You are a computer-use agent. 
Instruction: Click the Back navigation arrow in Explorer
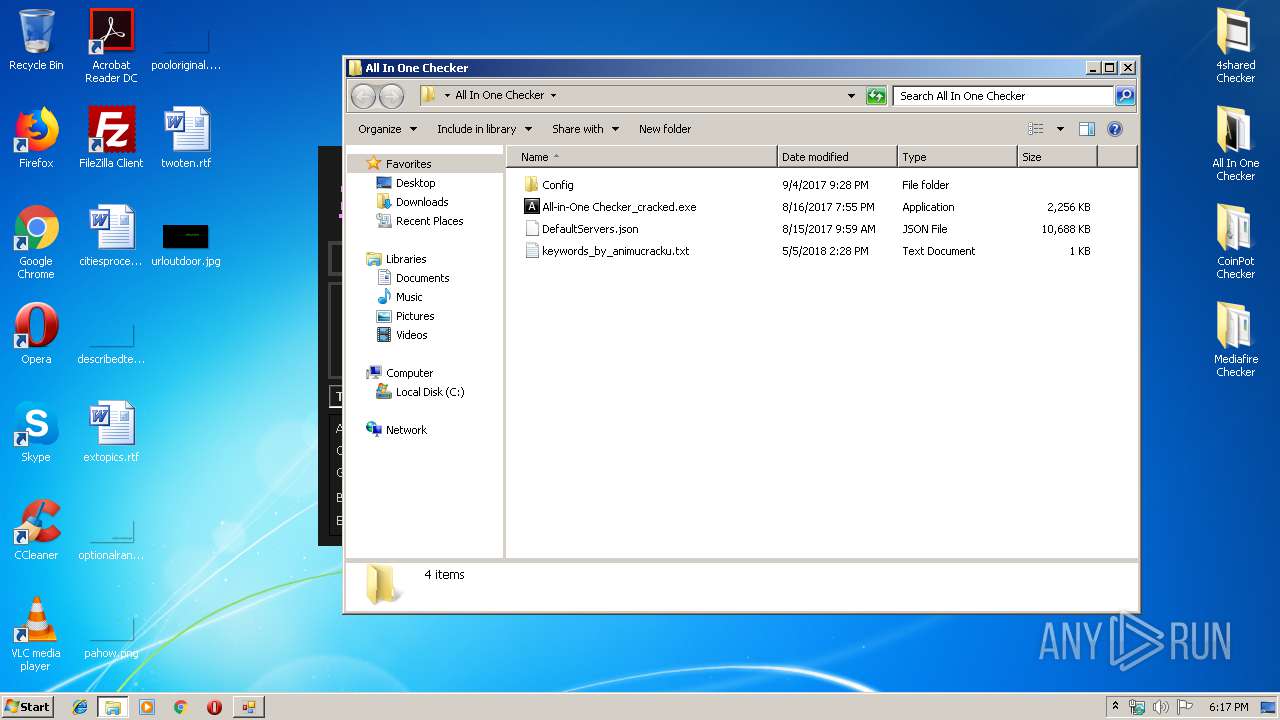coord(364,96)
